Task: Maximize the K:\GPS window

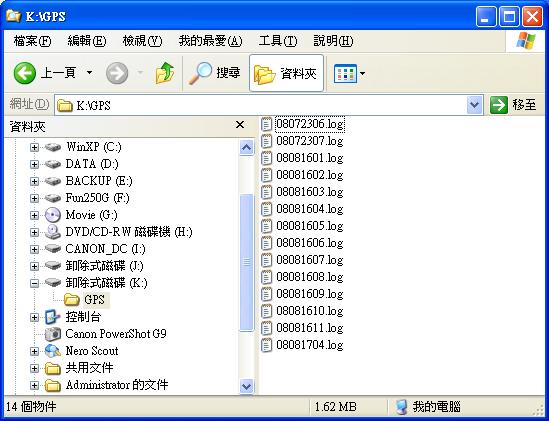Action: [509, 16]
